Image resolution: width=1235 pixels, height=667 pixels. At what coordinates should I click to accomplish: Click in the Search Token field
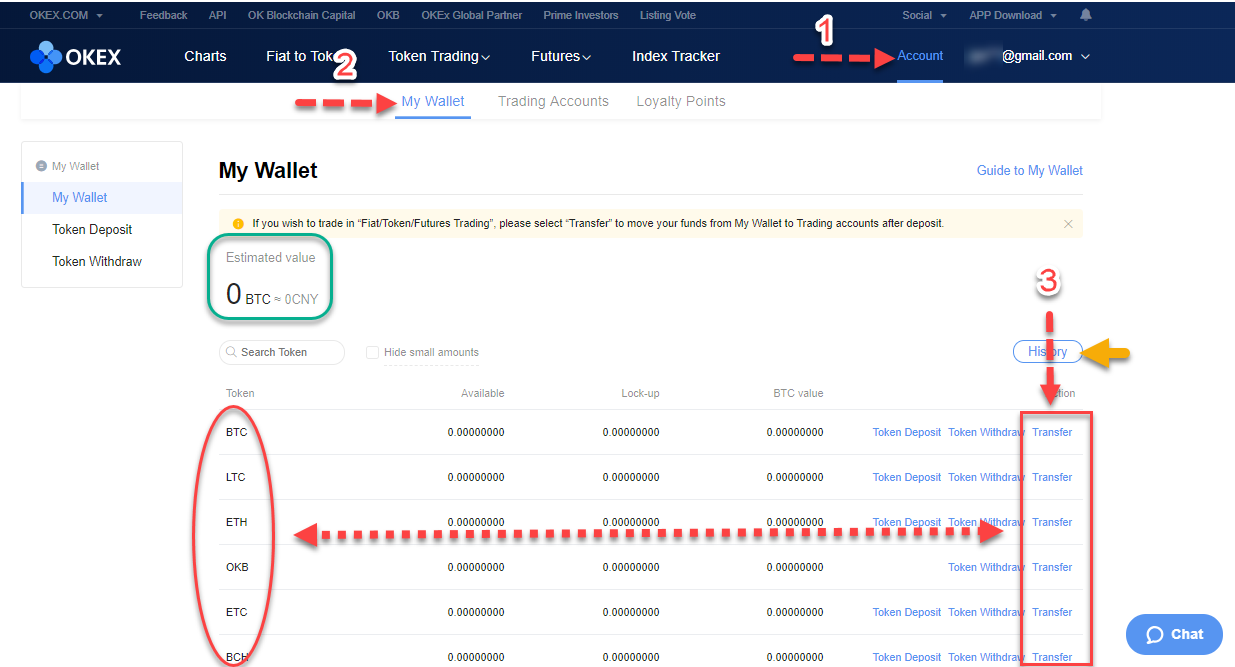(x=282, y=352)
